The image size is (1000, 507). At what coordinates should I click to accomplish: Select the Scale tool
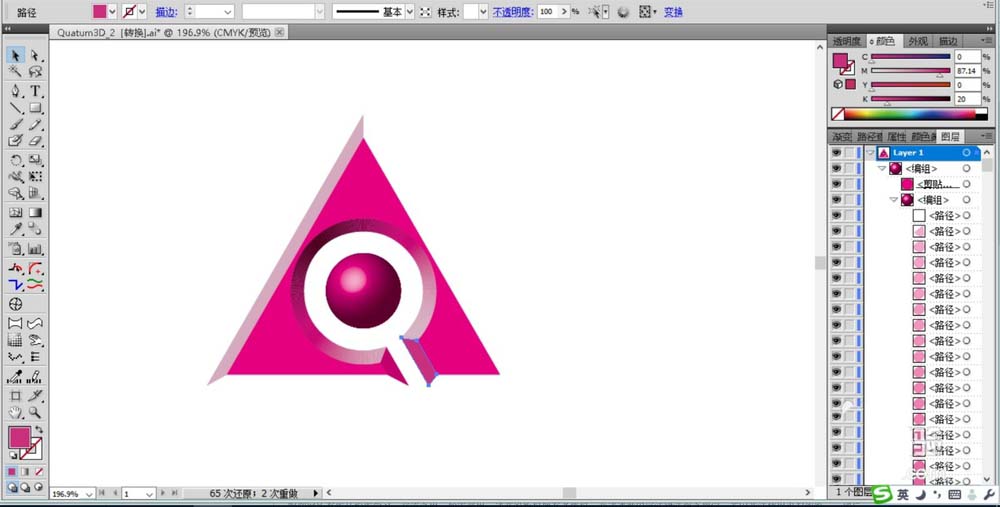pyautogui.click(x=35, y=160)
